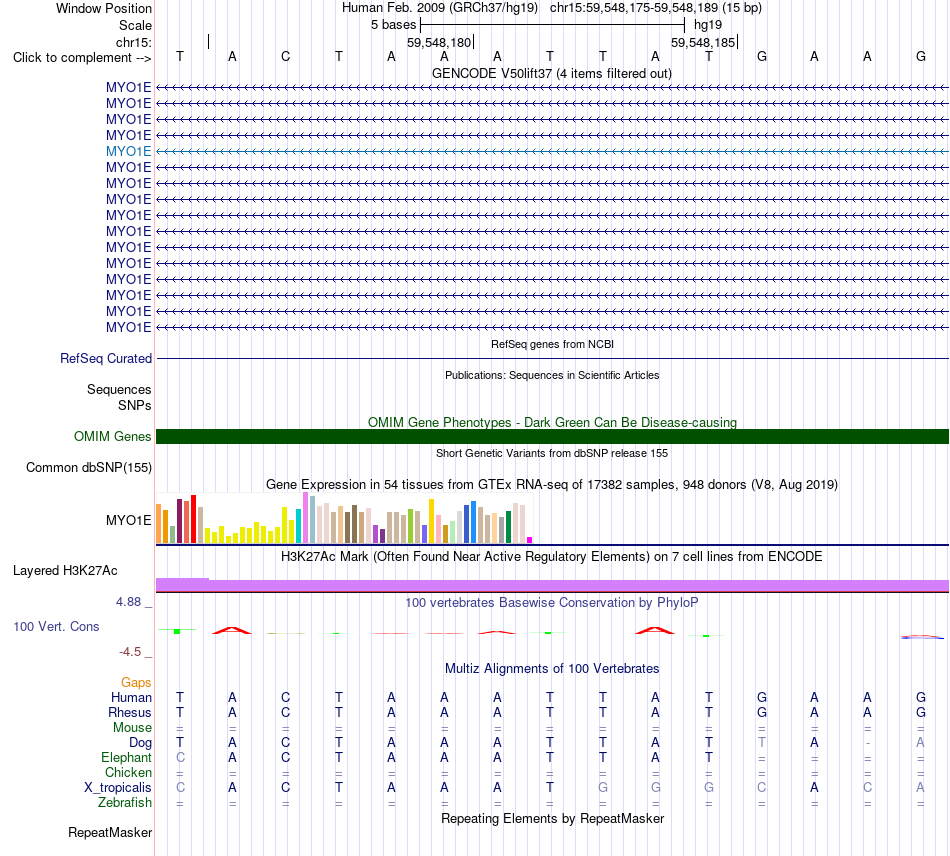950x856 pixels.
Task: Click the highlighted light-blue MYO1E transcript label
Action: pos(128,151)
